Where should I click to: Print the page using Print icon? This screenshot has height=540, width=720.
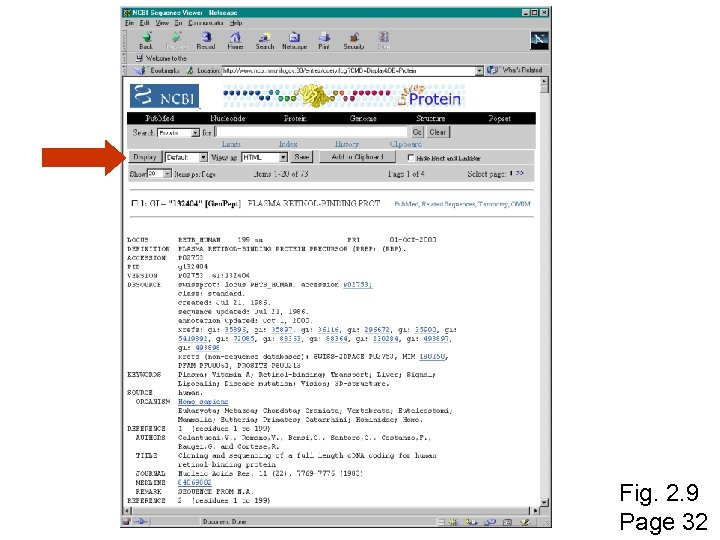324,40
